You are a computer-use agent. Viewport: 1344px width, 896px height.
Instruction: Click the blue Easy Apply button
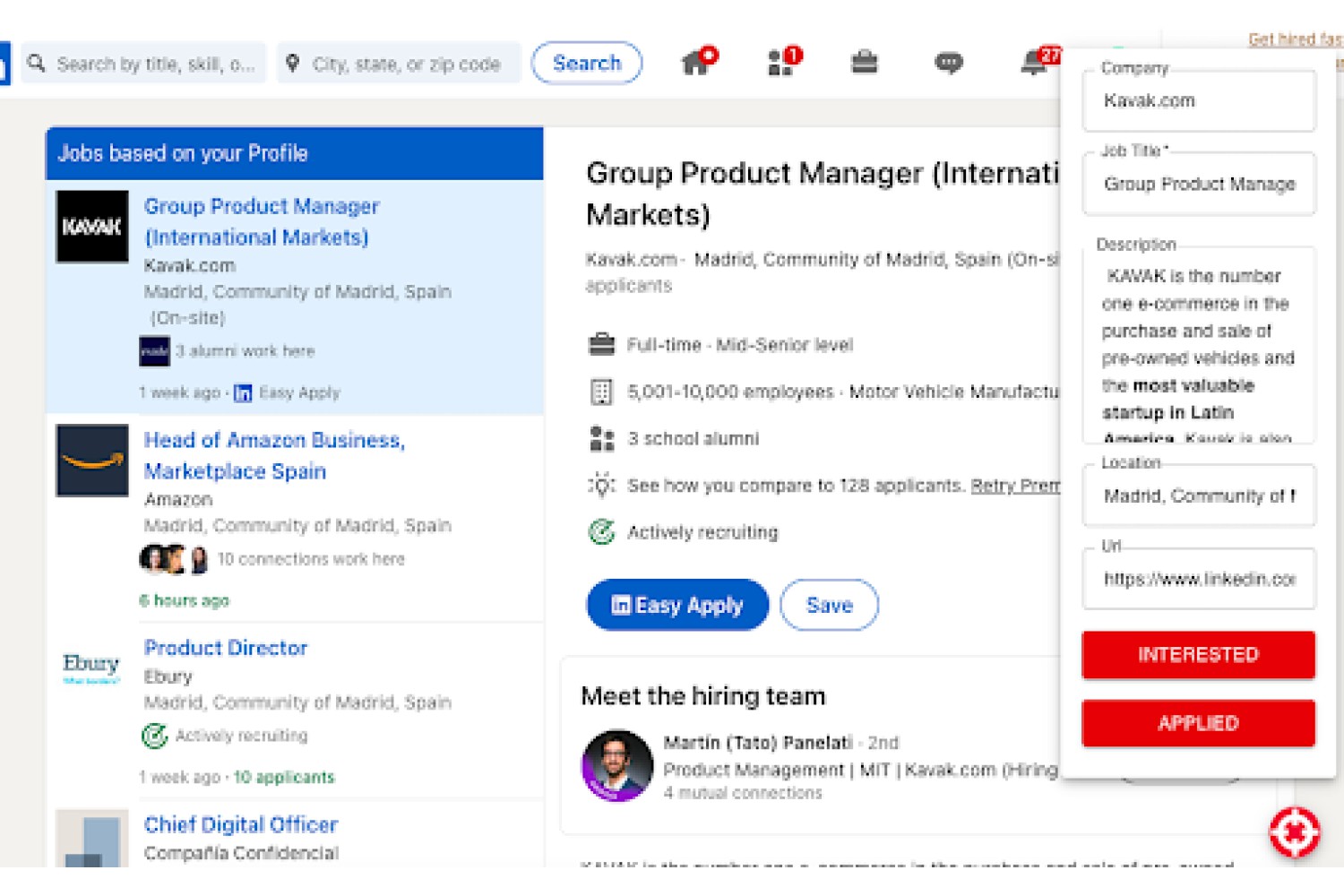tap(677, 606)
